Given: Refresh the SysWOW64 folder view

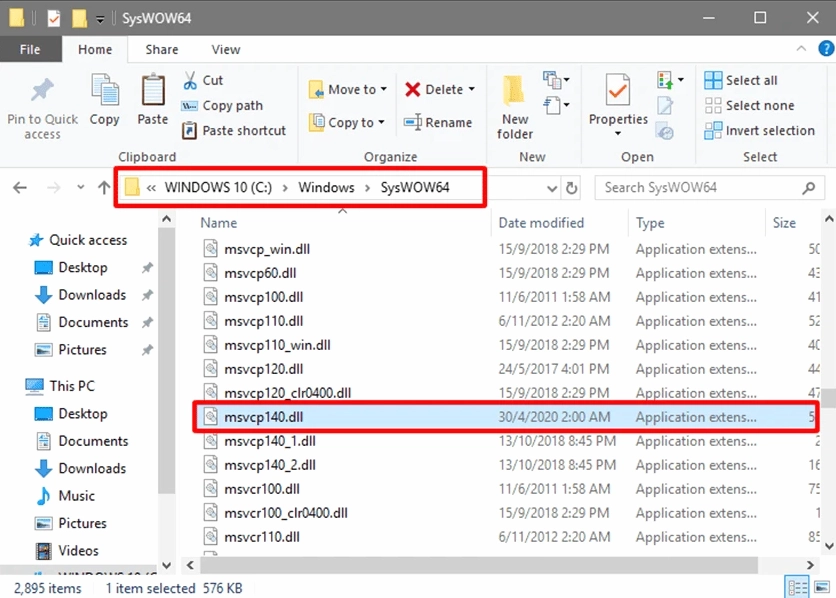Looking at the screenshot, I should click(572, 188).
